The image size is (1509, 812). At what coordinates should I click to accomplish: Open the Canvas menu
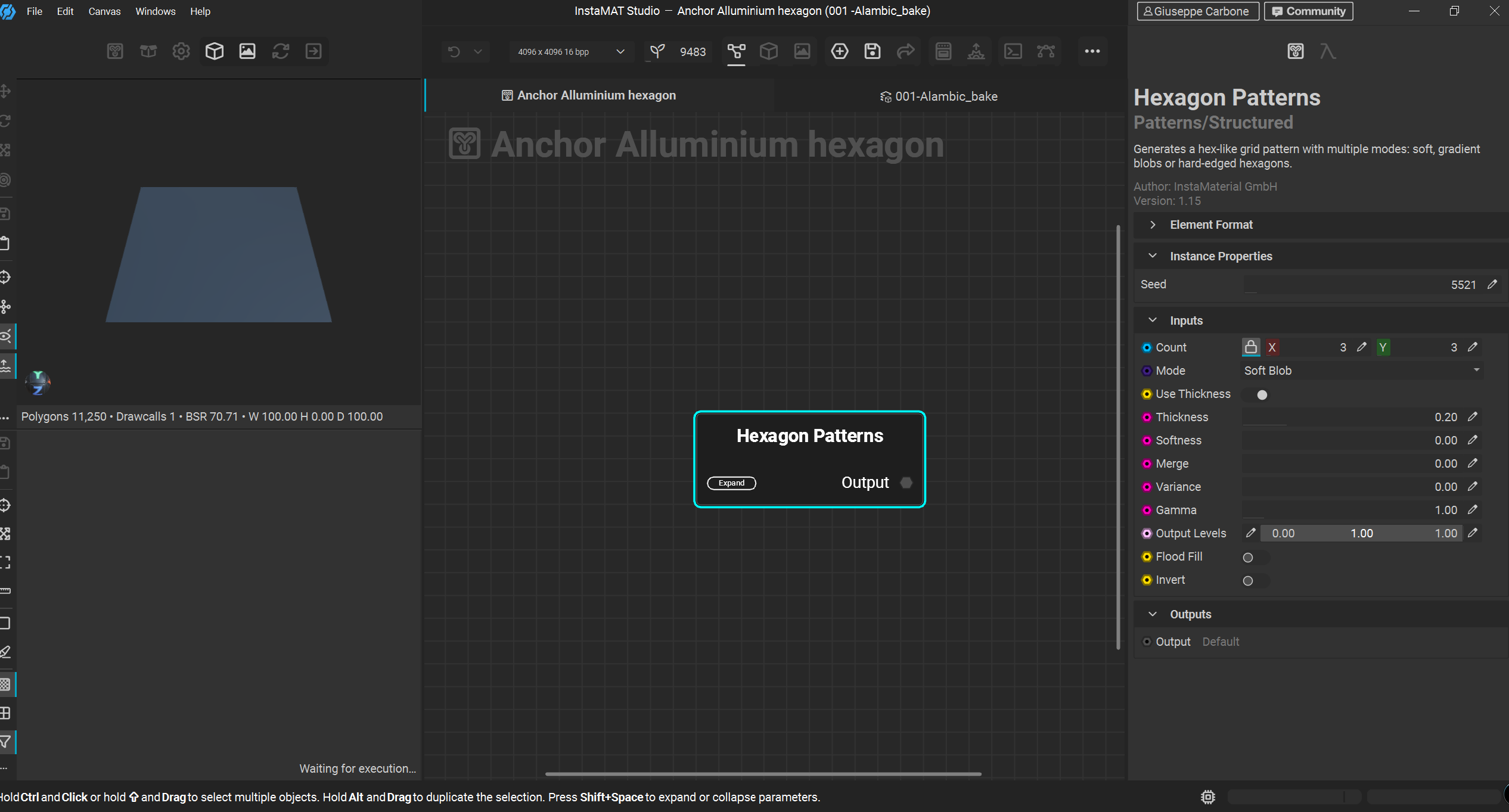click(104, 11)
